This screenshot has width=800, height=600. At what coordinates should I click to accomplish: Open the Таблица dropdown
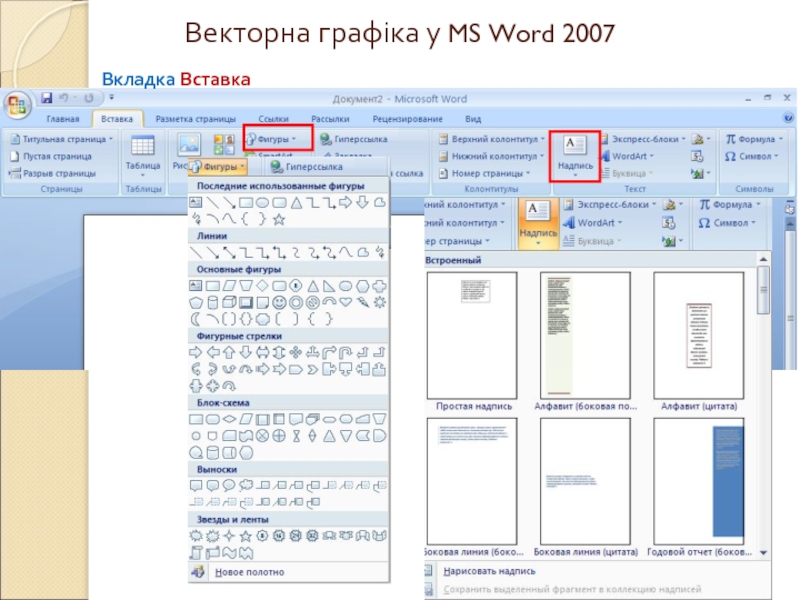click(x=143, y=156)
